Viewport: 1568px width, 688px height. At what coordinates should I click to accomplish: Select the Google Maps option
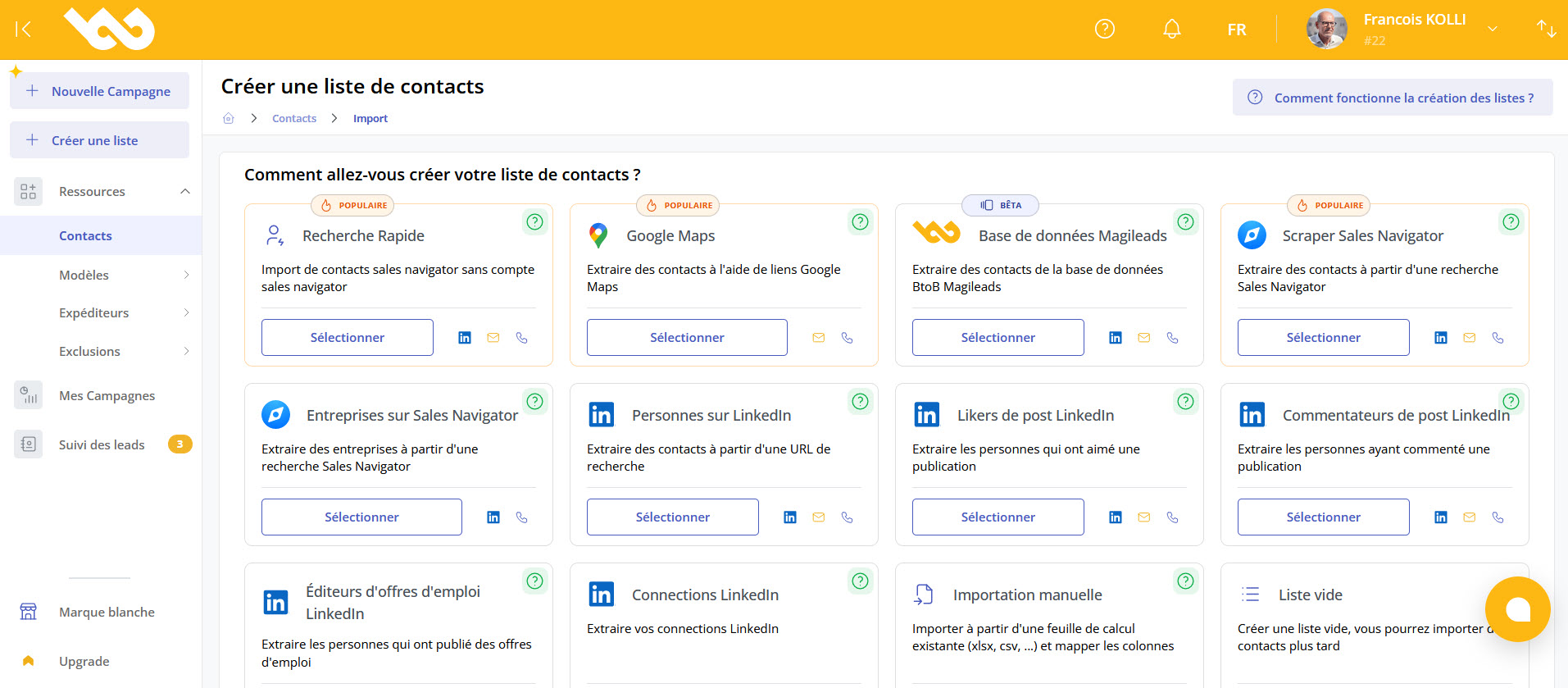point(687,337)
